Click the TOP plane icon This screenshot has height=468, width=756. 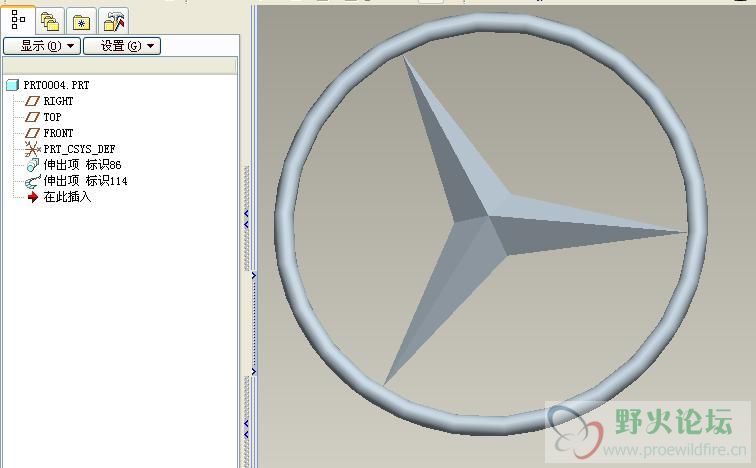[32, 117]
